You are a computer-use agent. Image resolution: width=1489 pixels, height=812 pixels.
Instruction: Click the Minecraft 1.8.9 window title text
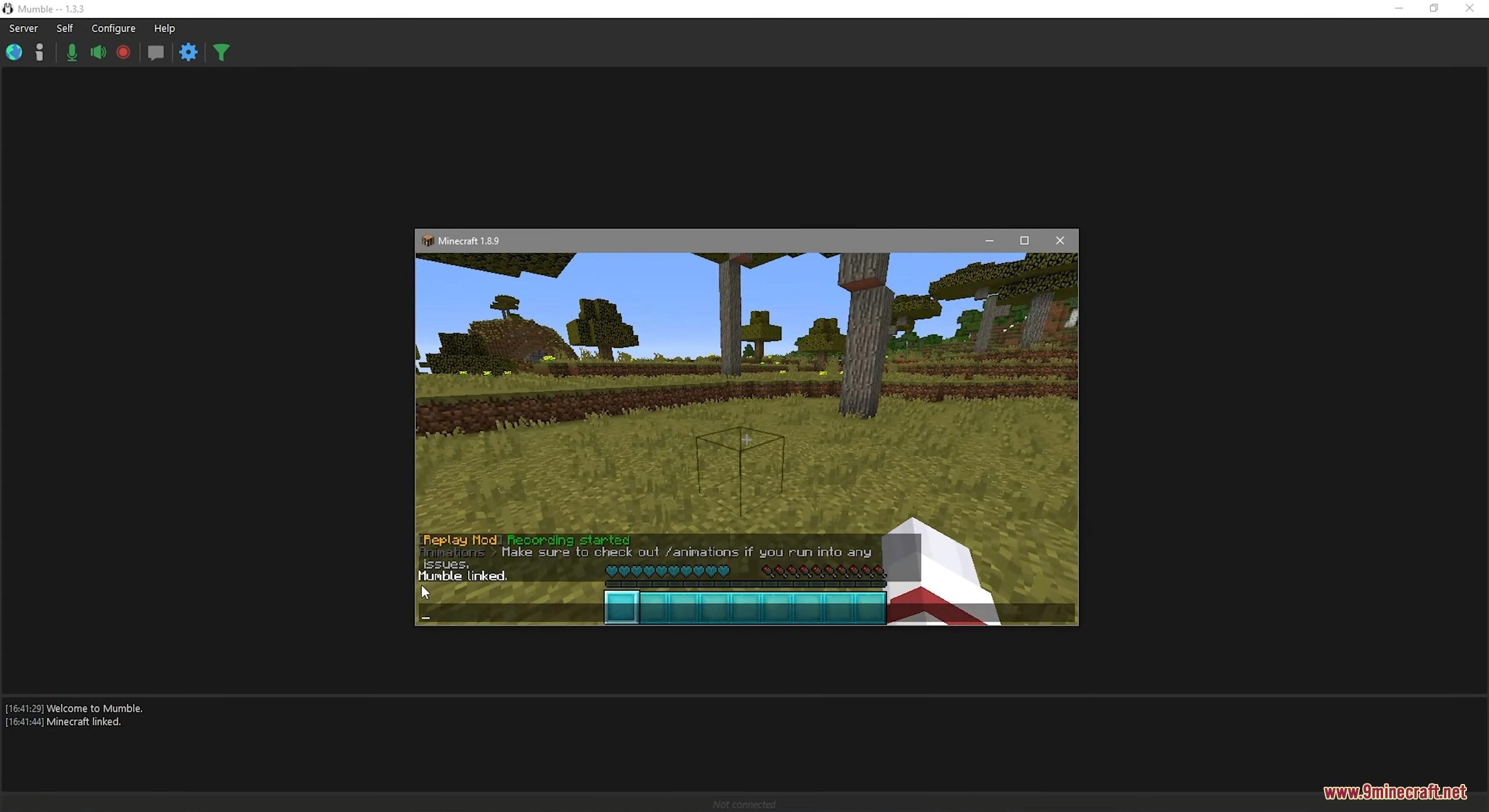pos(468,241)
